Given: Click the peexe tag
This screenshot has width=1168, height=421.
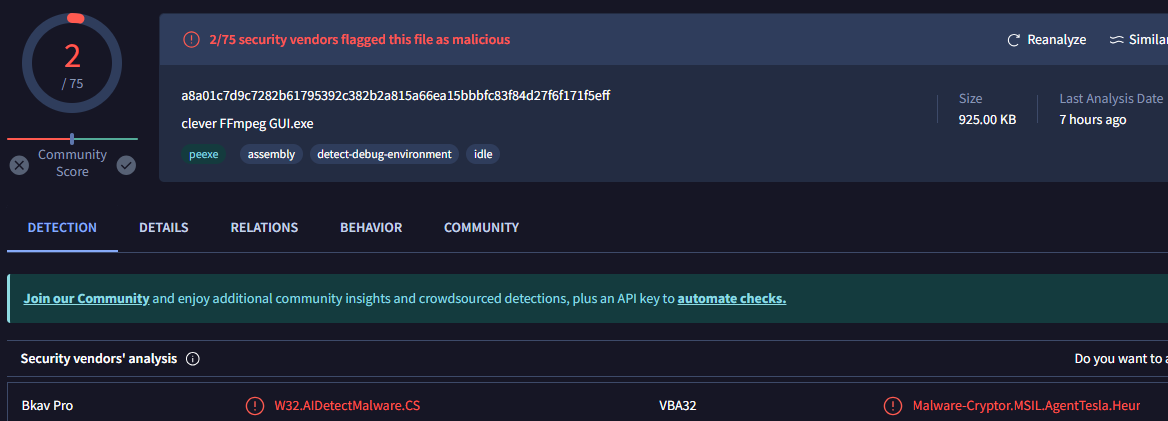Looking at the screenshot, I should point(204,154).
